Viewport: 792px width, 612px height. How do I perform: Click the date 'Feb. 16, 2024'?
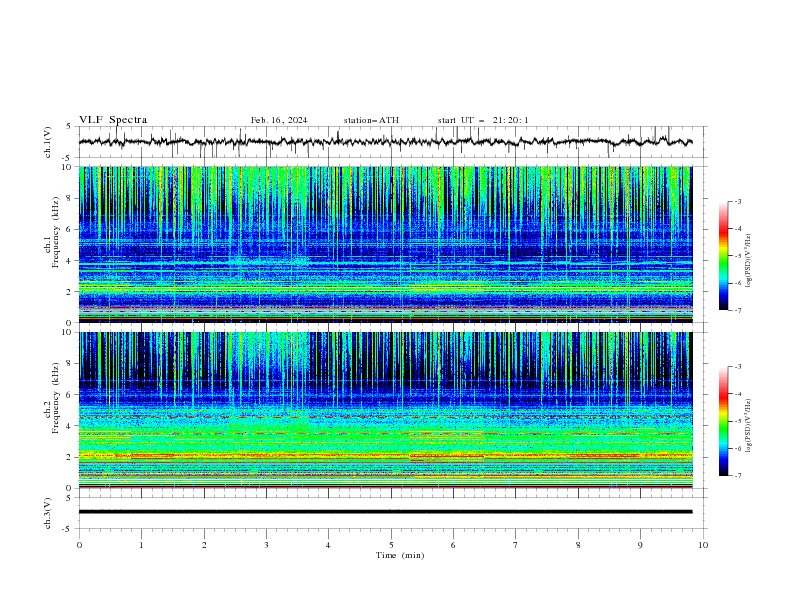[x=279, y=120]
